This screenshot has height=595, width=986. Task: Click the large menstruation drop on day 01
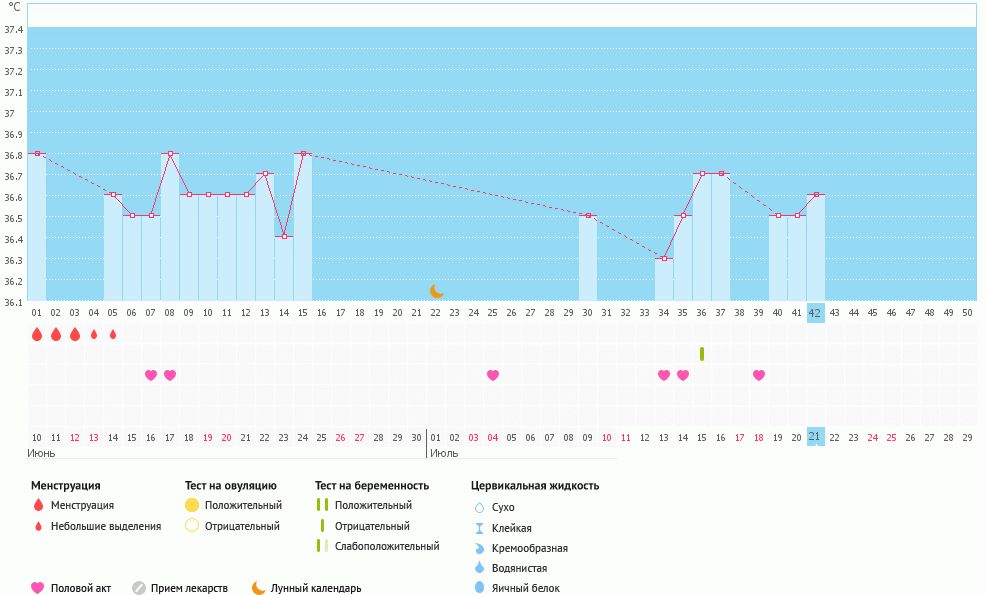(37, 334)
